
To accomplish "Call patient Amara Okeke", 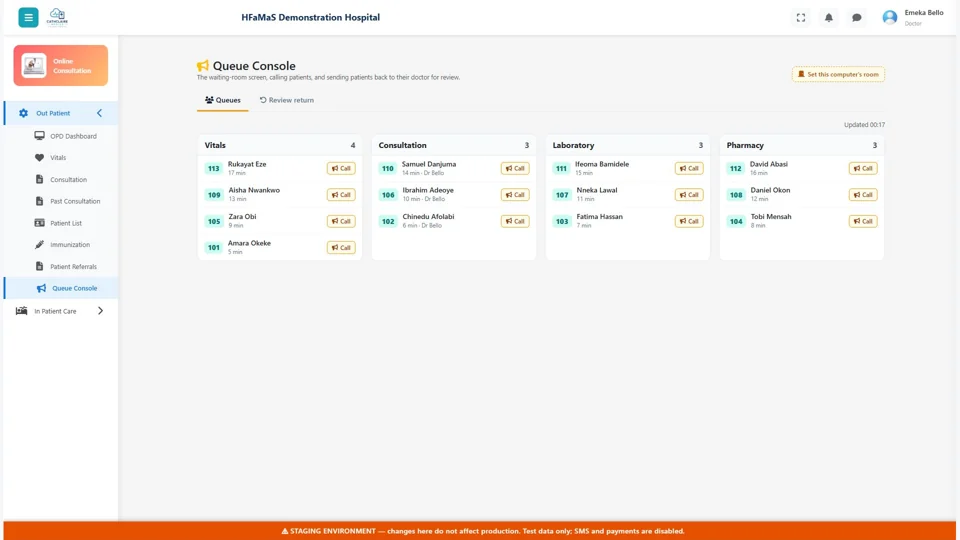I will pyautogui.click(x=341, y=248).
